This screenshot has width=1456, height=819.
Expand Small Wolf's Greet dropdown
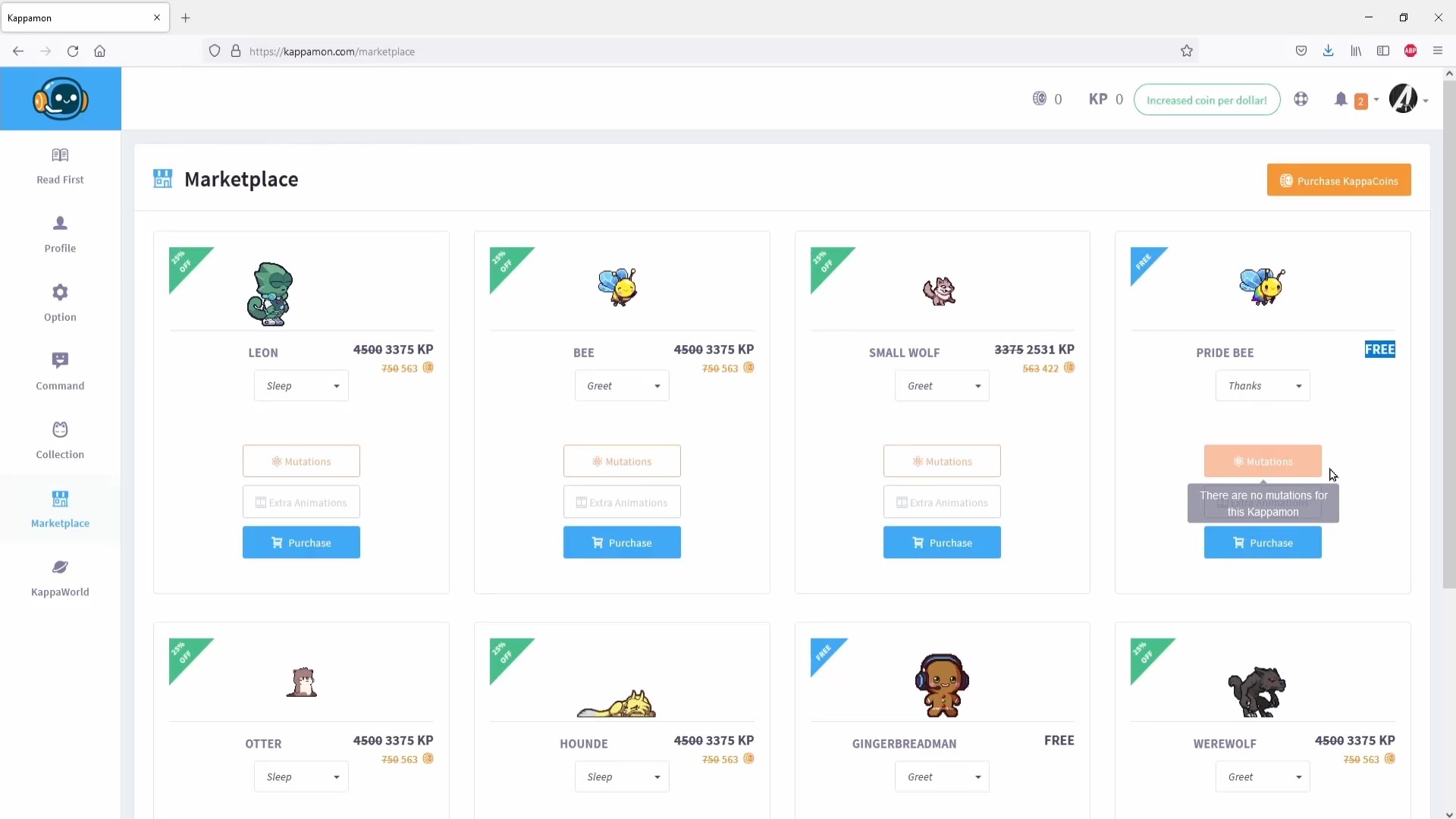[942, 386]
